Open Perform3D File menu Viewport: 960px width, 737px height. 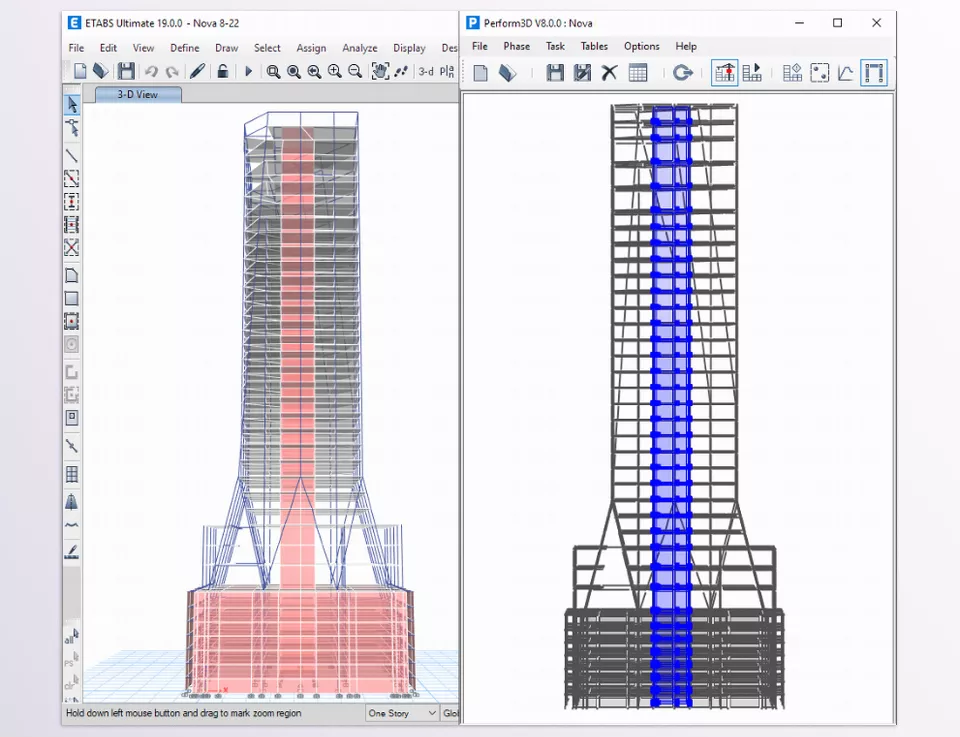479,47
